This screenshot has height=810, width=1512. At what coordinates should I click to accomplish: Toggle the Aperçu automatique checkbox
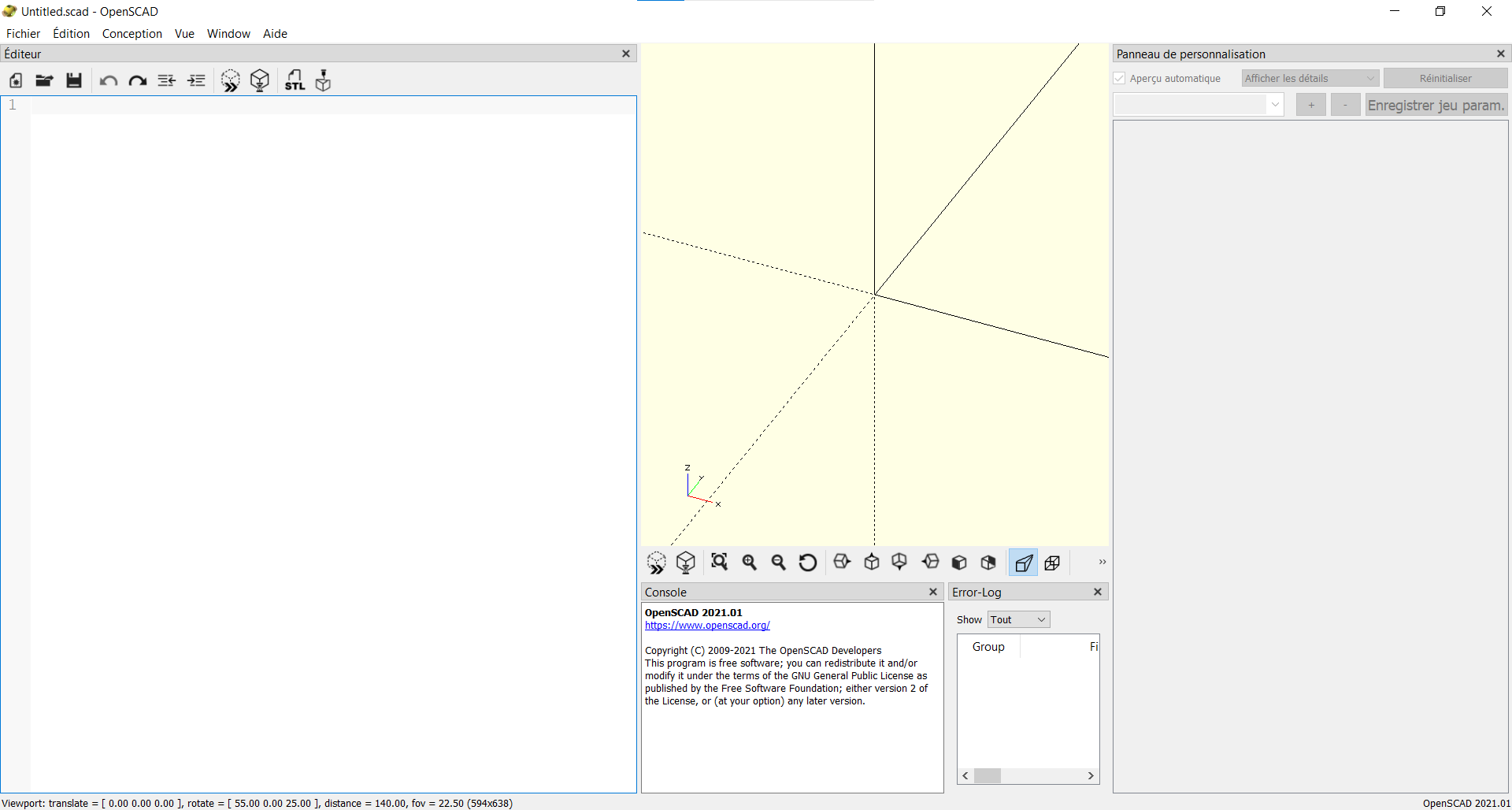point(1119,78)
